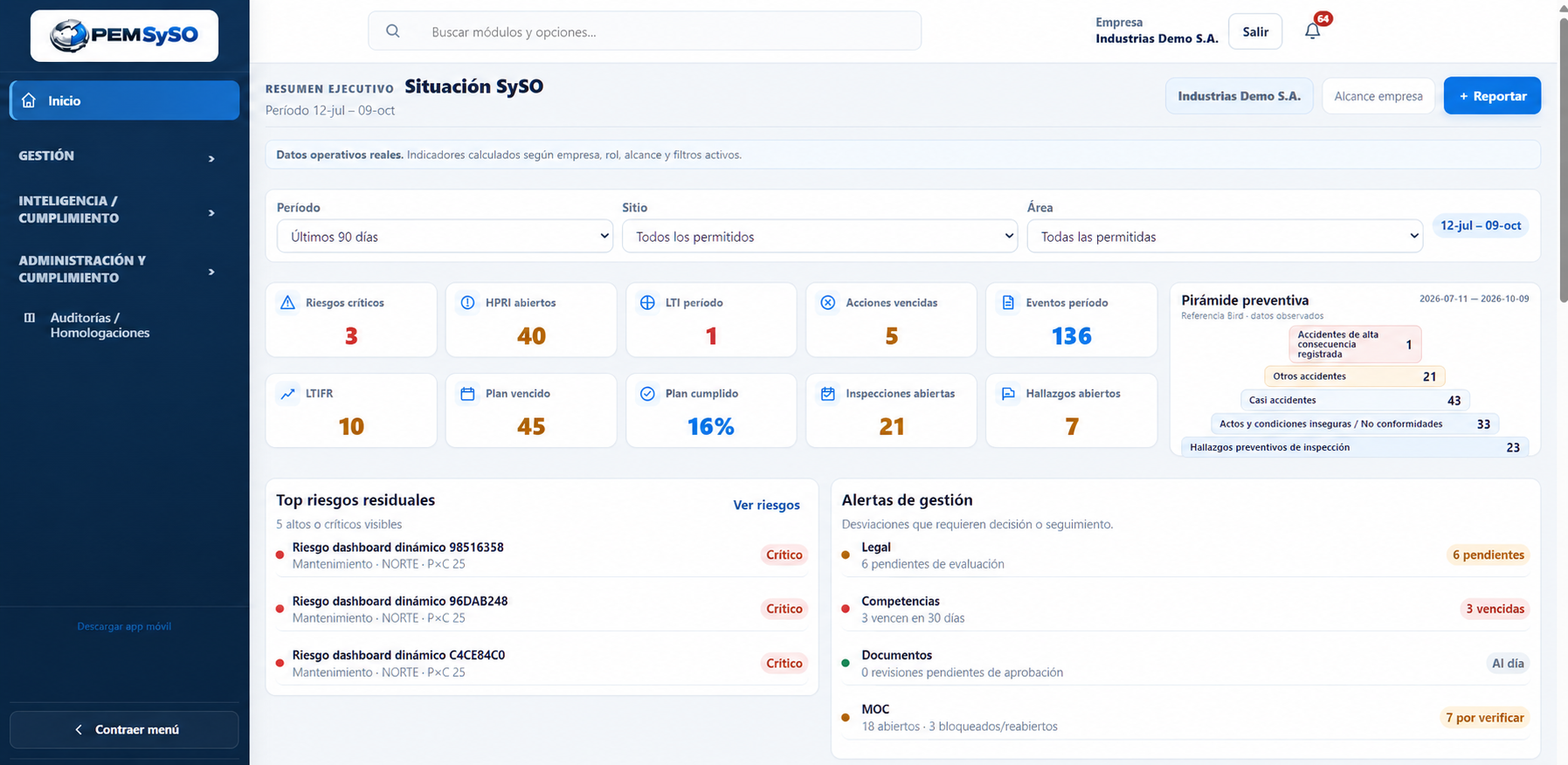Image resolution: width=1568 pixels, height=765 pixels.
Task: Click the Inicio home icon
Action: (x=29, y=100)
